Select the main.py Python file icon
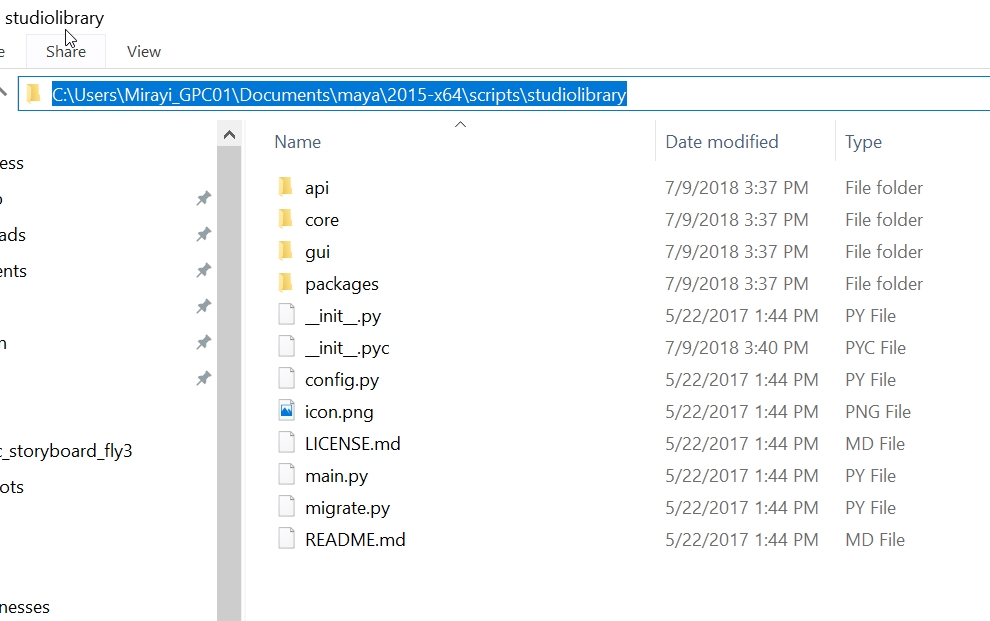The image size is (990, 621). [285, 475]
